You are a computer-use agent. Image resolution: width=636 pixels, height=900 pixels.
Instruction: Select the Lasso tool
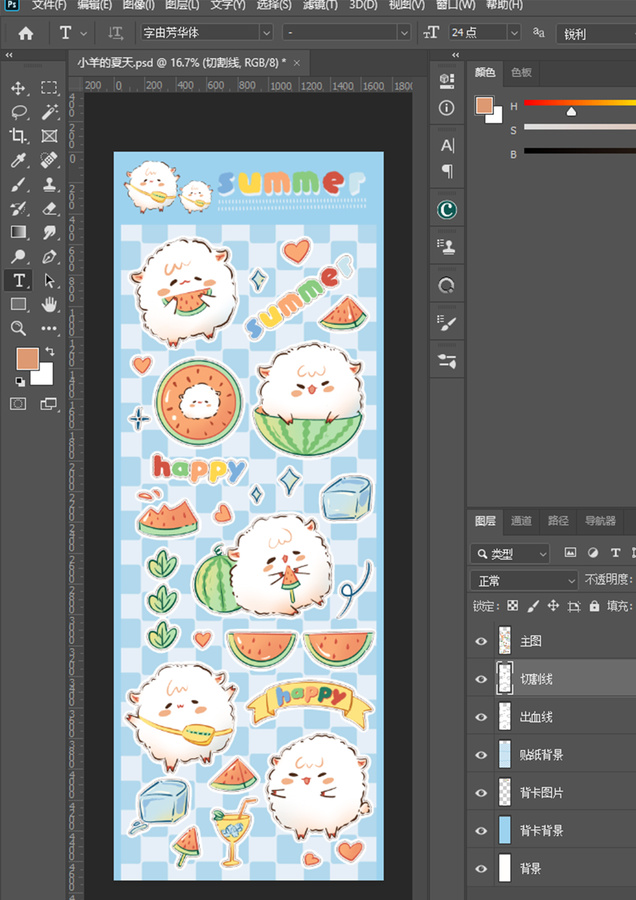point(18,112)
